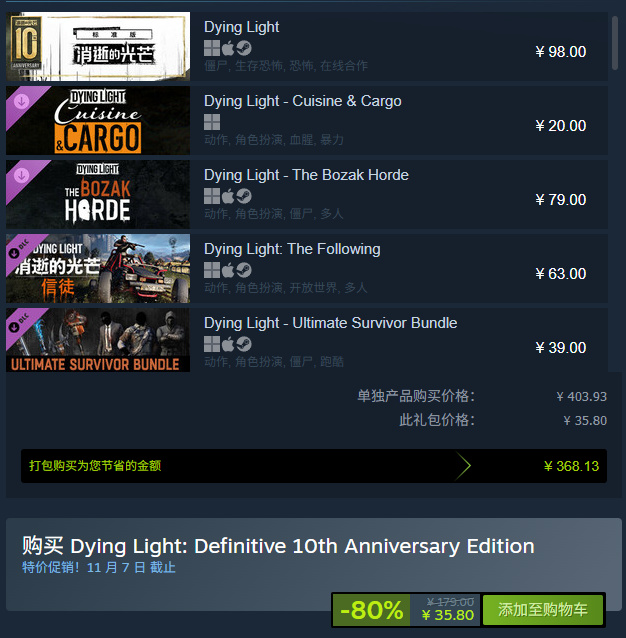Open Dying Light: The Following title link
Image resolution: width=626 pixels, height=638 pixels.
292,249
